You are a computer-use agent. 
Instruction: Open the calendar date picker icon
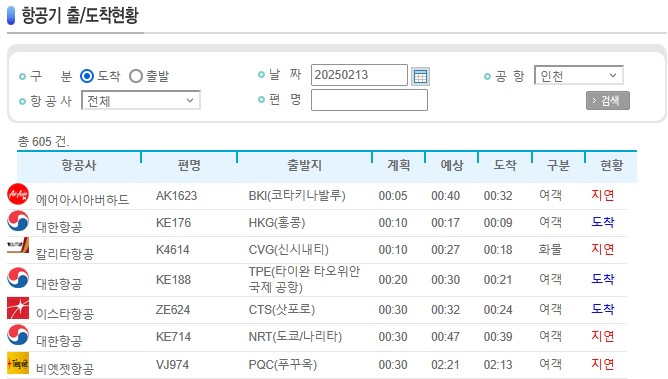[420, 77]
